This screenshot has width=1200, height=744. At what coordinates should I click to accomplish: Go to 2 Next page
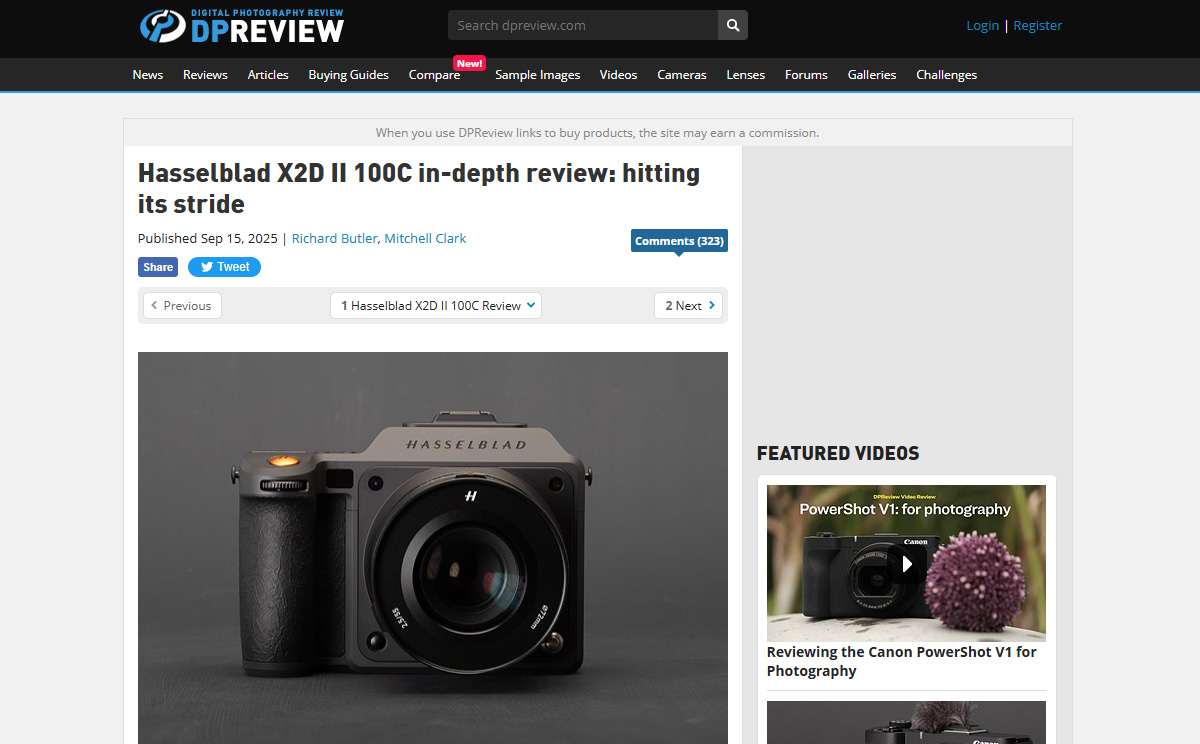(690, 306)
